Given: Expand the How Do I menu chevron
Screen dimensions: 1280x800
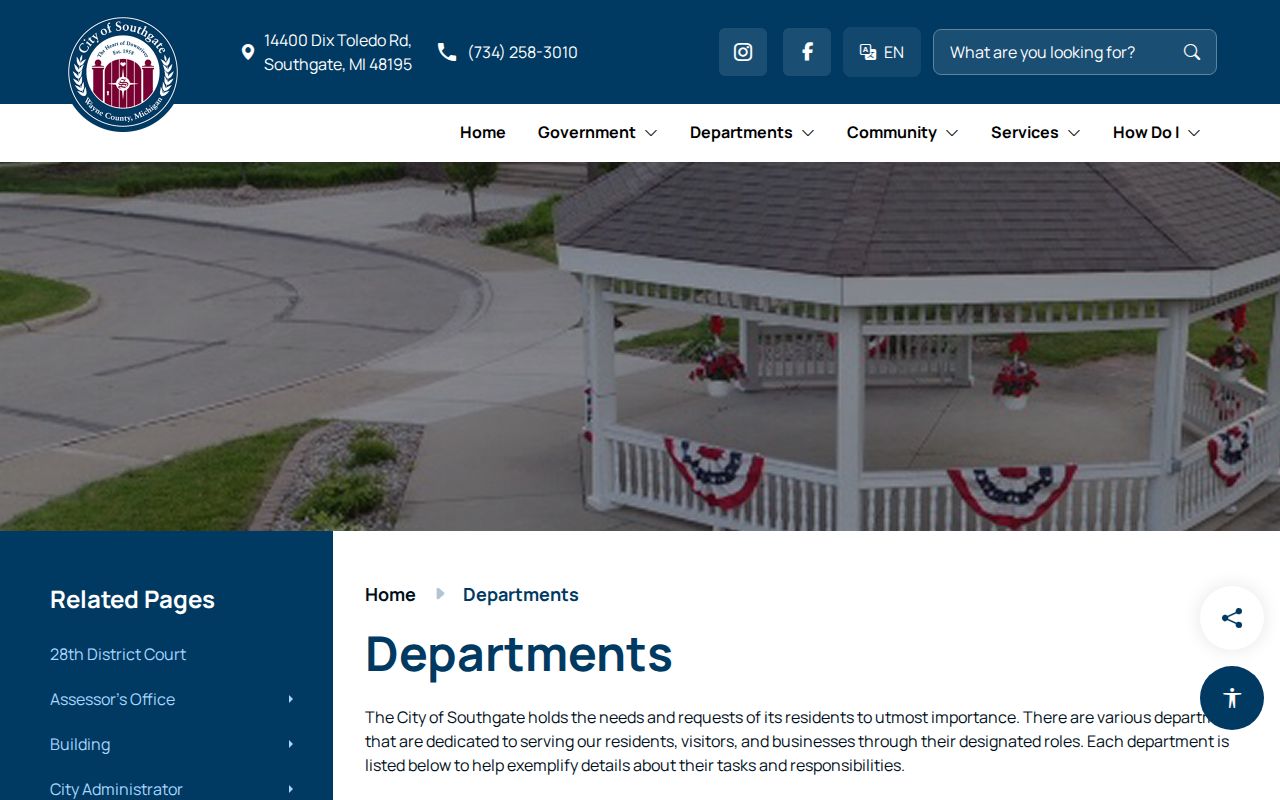Looking at the screenshot, I should 1194,133.
